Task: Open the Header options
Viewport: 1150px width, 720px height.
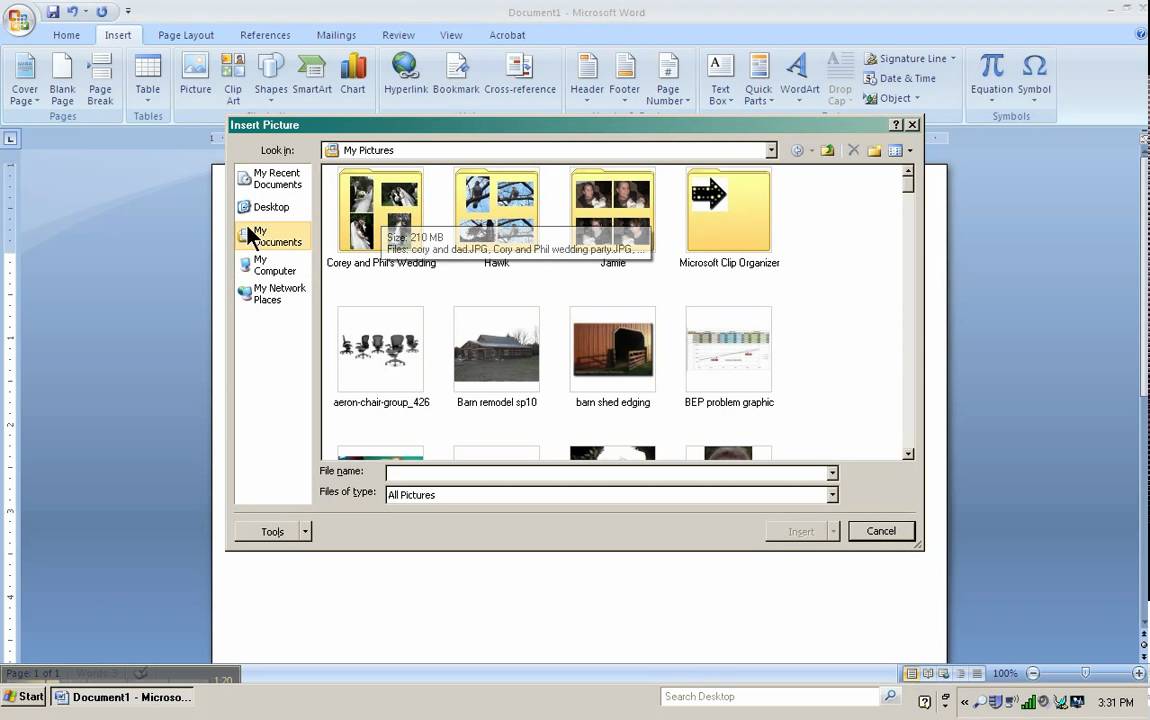Action: tap(587, 79)
